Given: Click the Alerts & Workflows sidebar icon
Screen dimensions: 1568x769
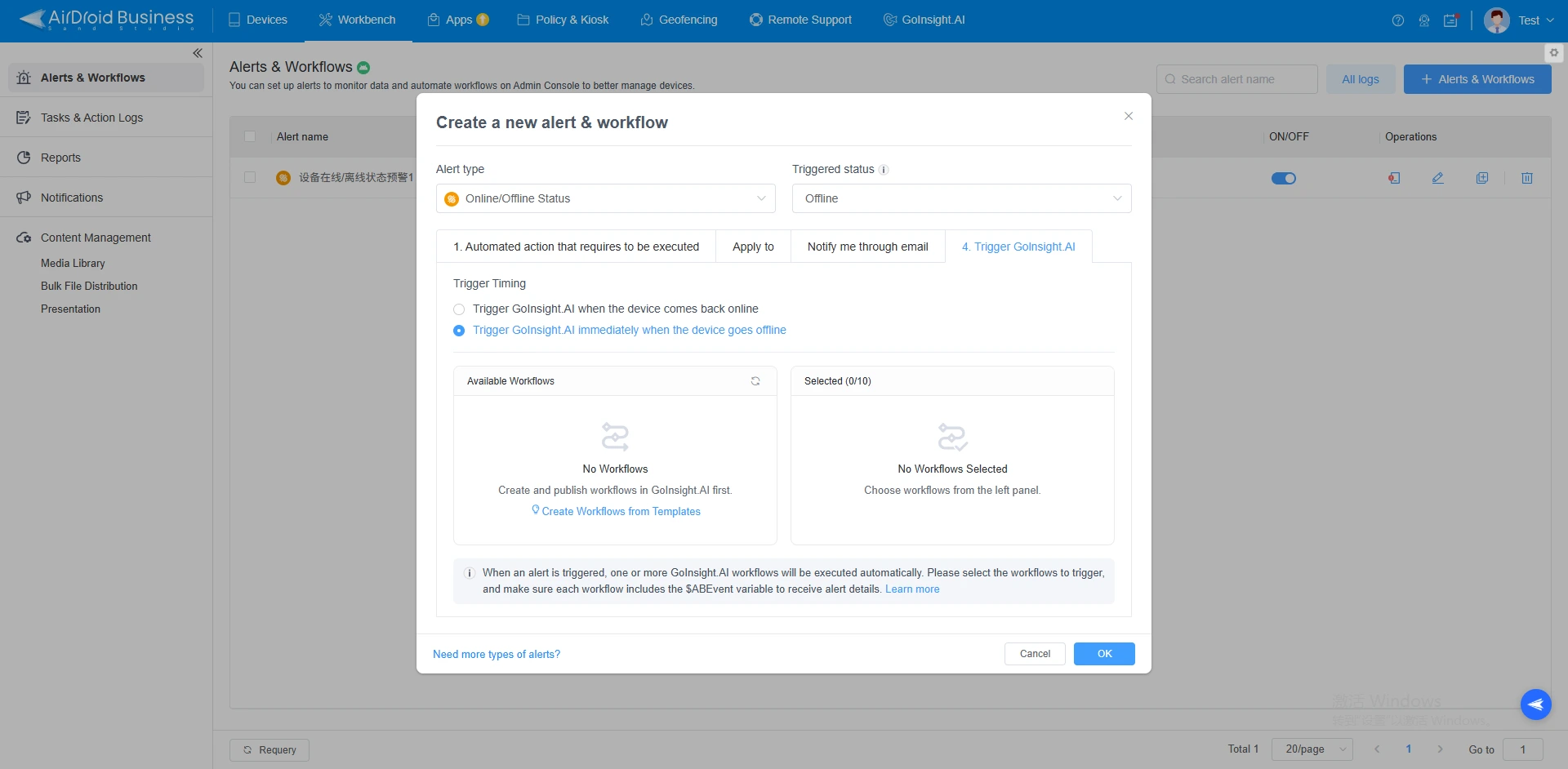Looking at the screenshot, I should (24, 78).
